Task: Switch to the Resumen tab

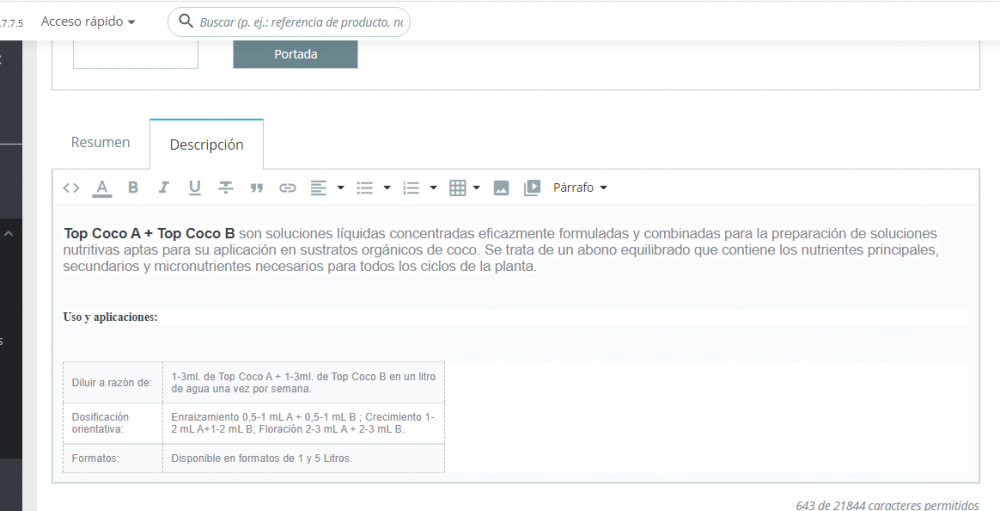Action: 100,142
